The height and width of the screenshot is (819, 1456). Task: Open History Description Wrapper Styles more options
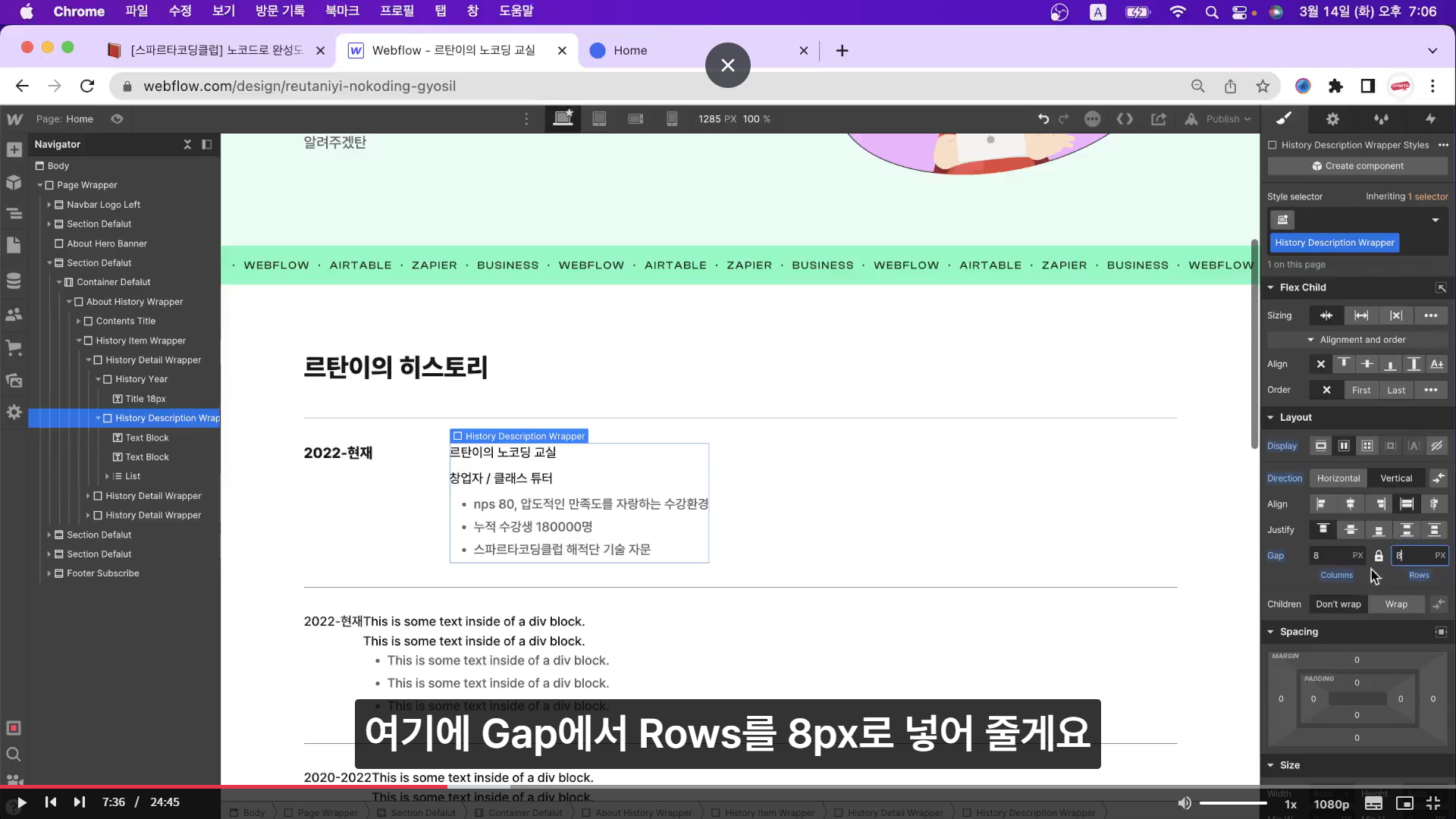(1443, 145)
